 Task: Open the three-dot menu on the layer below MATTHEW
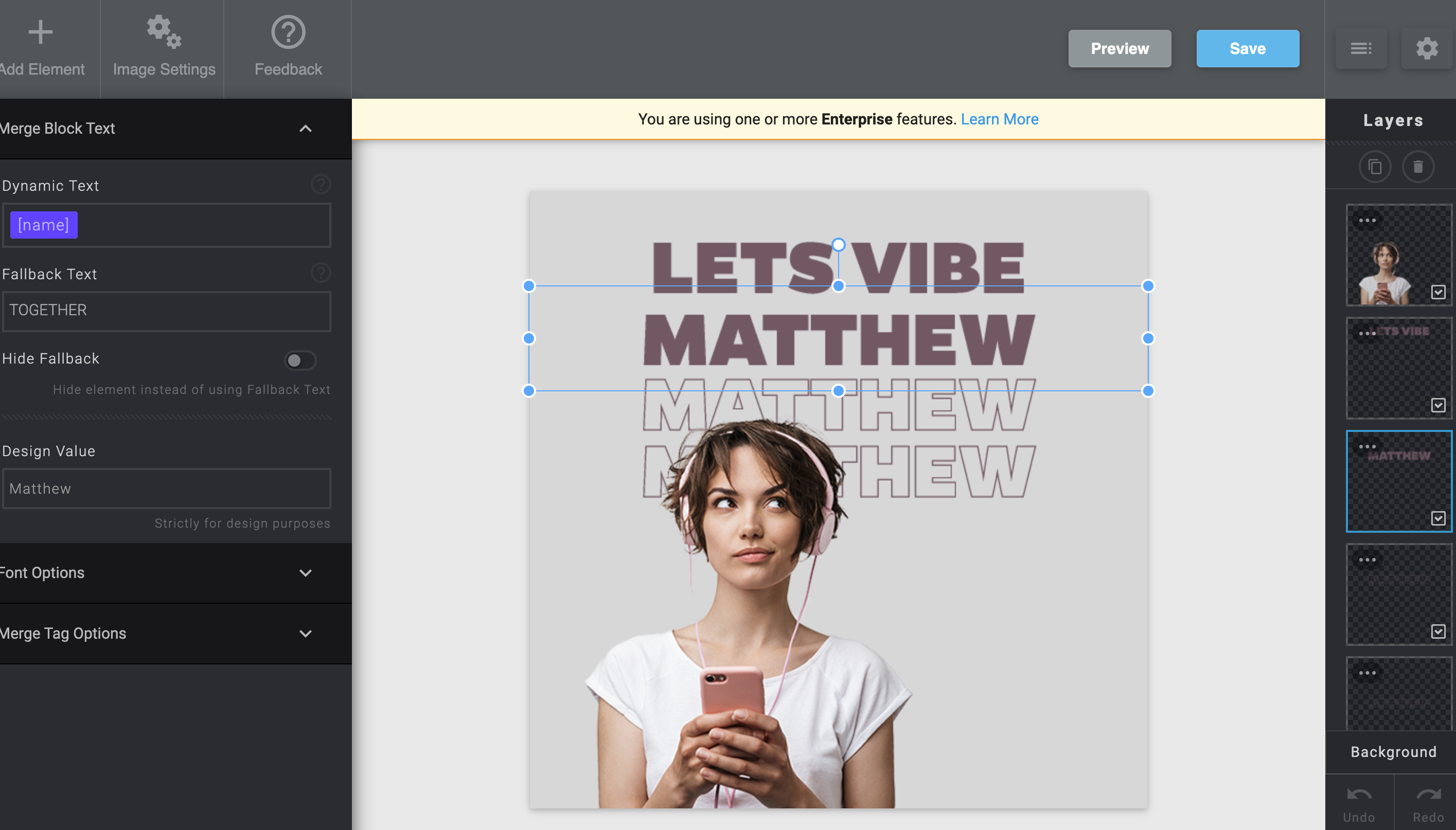[x=1367, y=560]
